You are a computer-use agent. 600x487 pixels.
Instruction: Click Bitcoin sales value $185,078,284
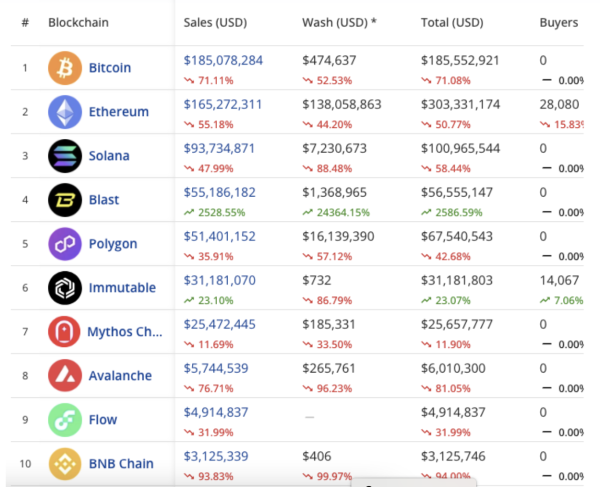[x=223, y=60]
